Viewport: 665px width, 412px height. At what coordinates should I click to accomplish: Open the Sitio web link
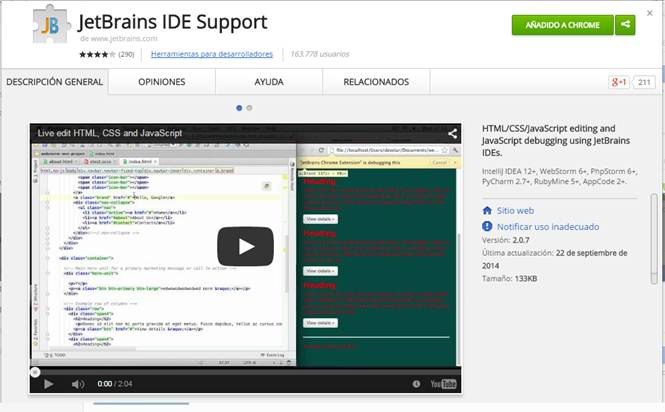pos(515,211)
